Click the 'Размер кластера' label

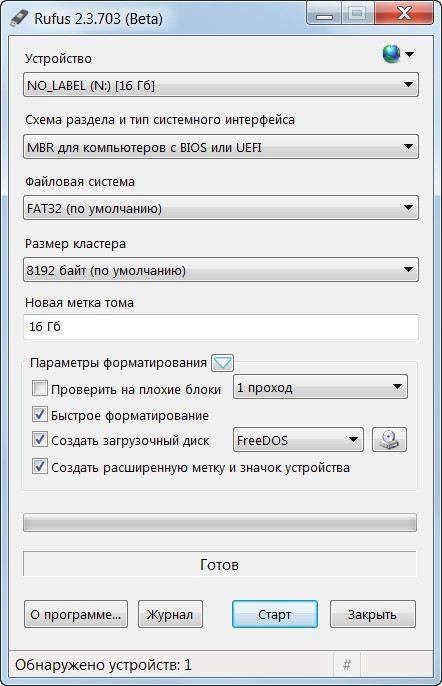coord(75,243)
